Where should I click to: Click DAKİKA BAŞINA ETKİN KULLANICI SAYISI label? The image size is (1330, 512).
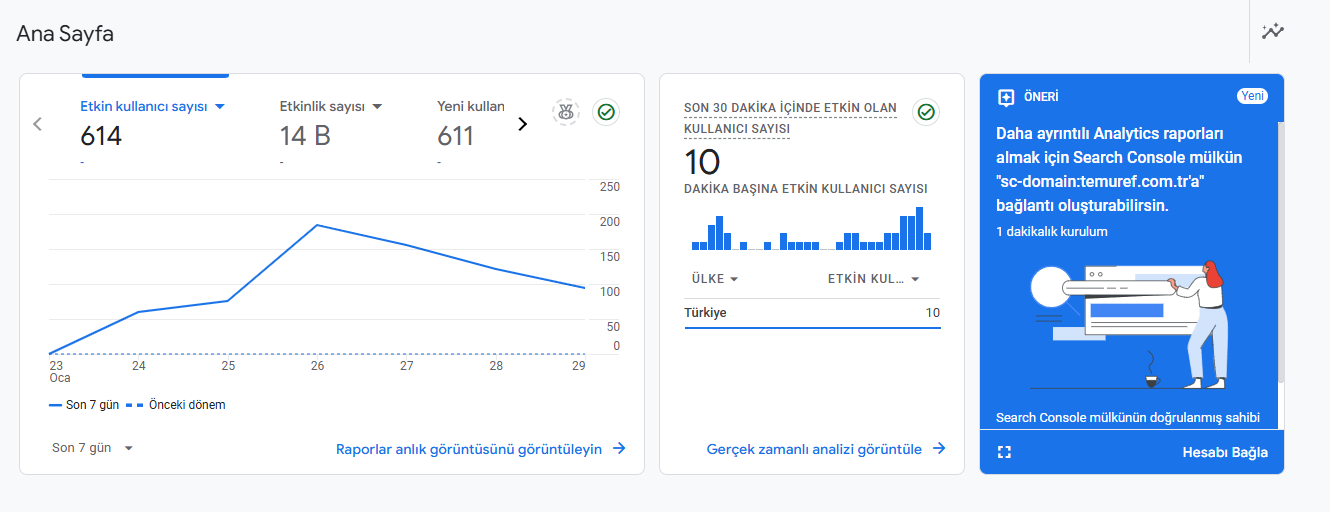point(806,188)
